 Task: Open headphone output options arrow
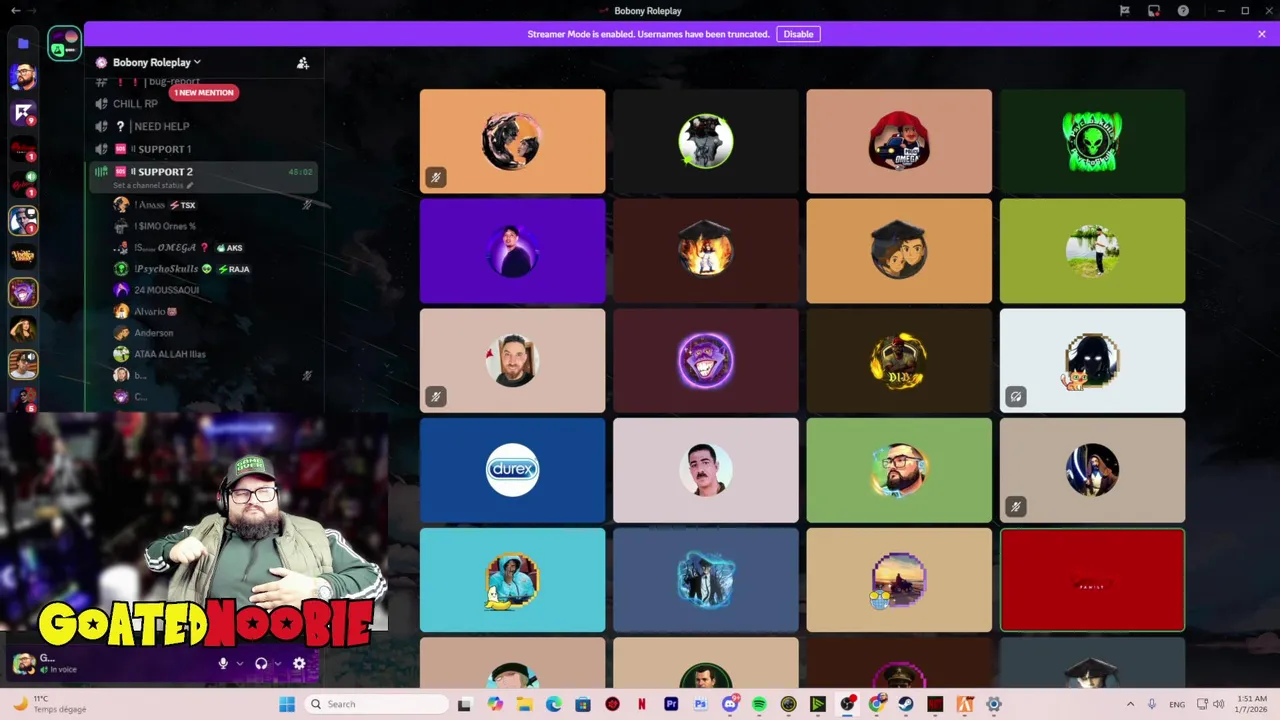(x=277, y=663)
